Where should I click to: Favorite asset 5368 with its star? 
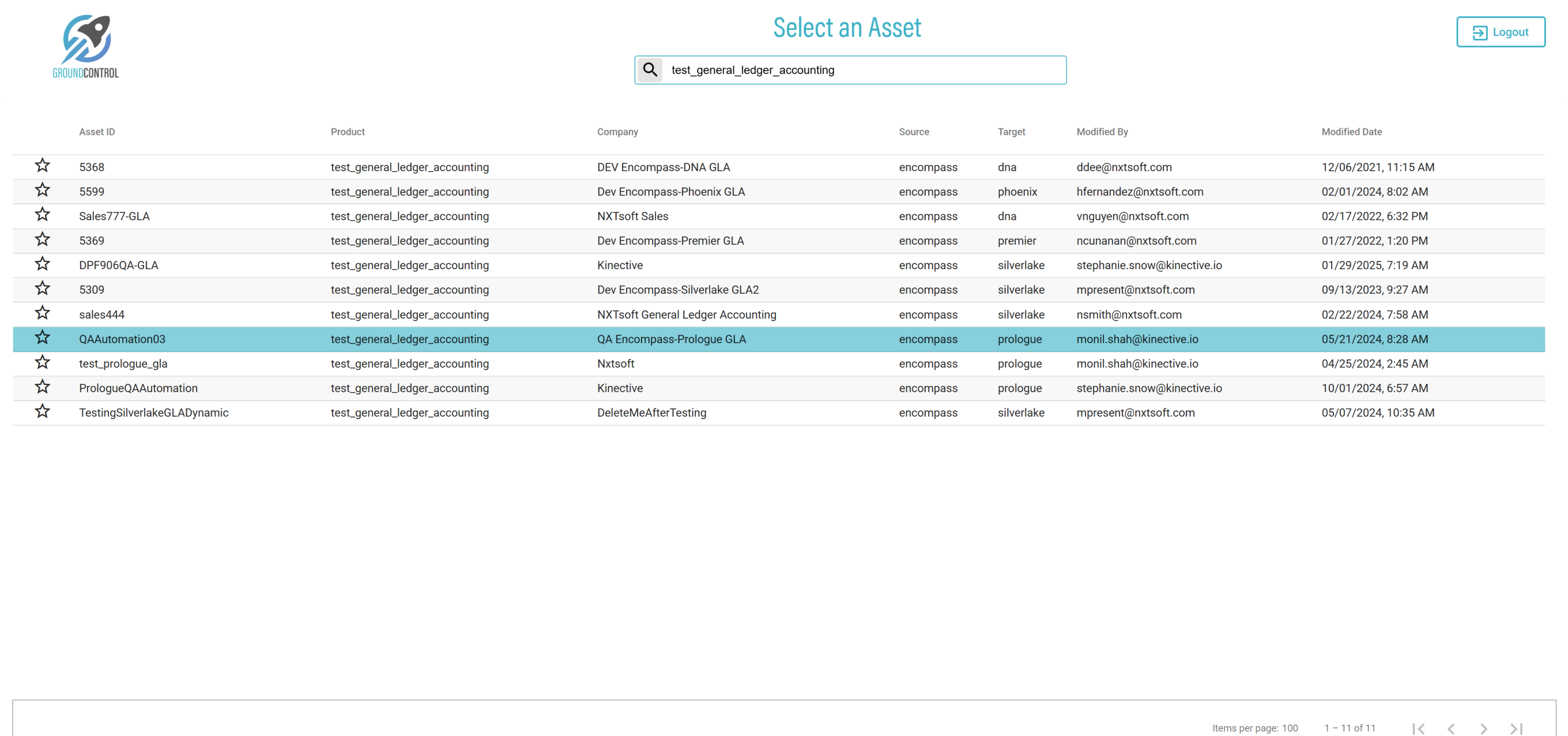coord(42,166)
